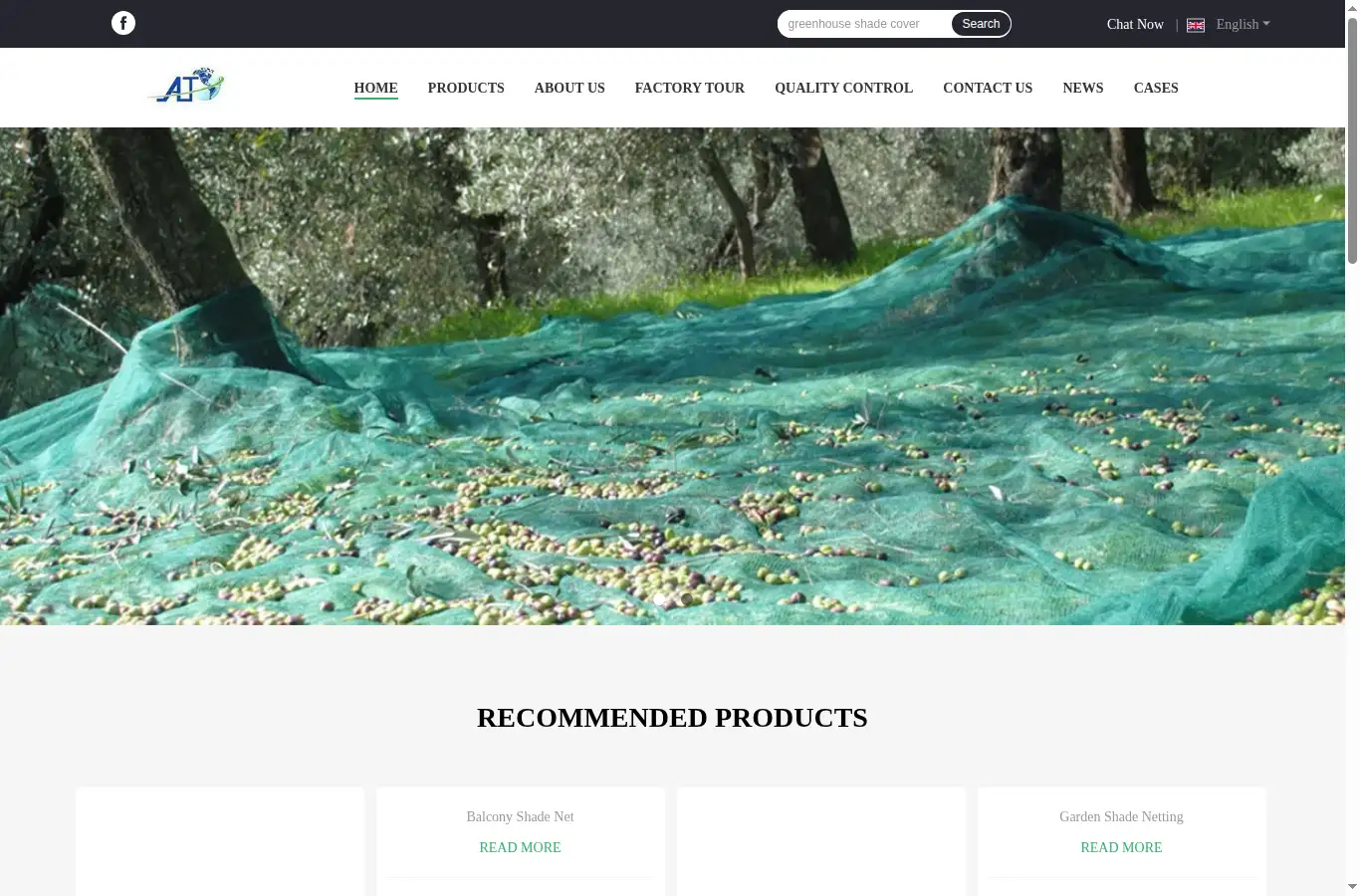Open the Chat Now link
The width and height of the screenshot is (1360, 896).
[x=1135, y=24]
